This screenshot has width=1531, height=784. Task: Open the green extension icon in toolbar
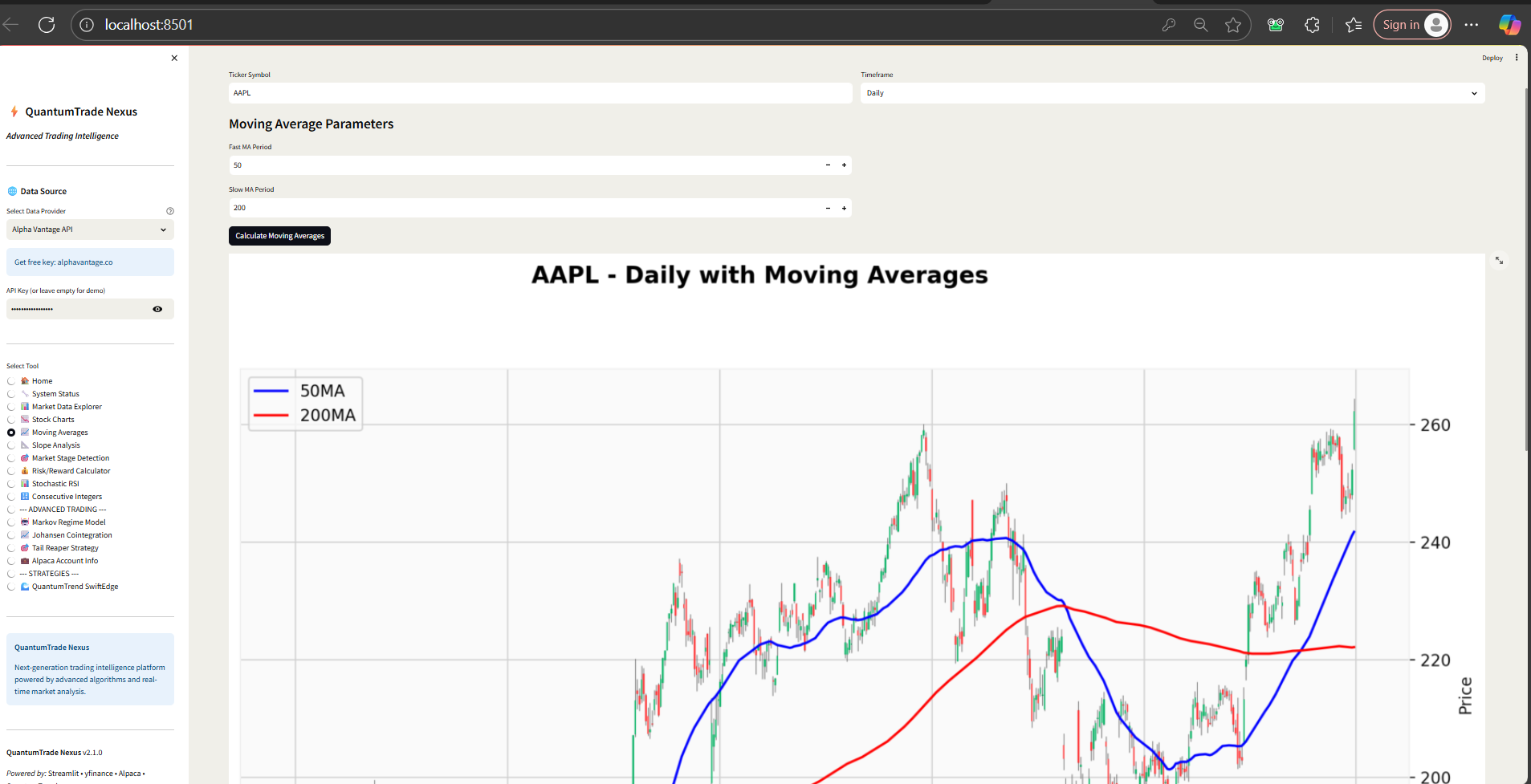(x=1276, y=25)
